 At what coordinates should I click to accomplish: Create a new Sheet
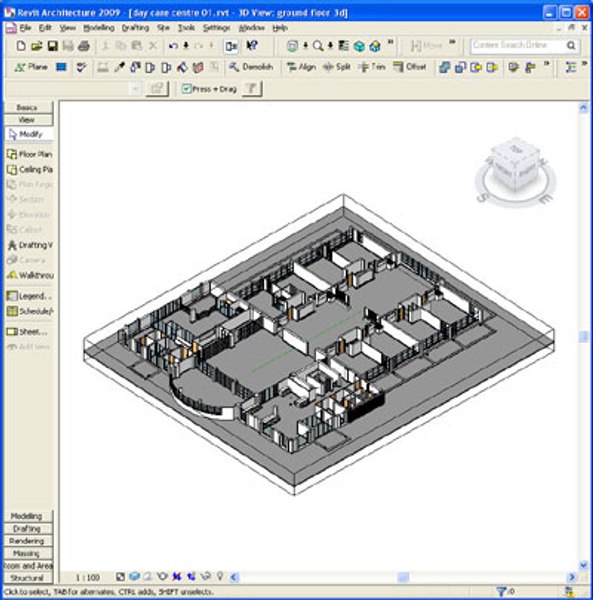28,332
